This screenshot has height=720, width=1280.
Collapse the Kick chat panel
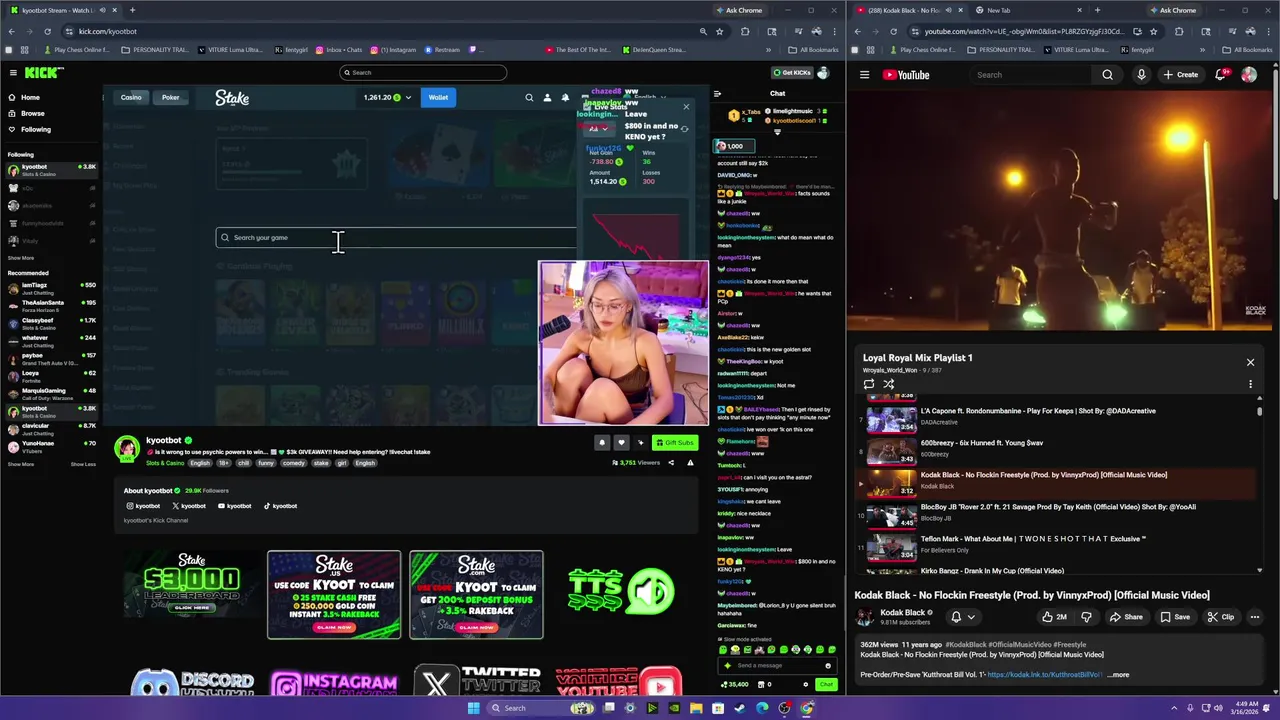tap(717, 94)
